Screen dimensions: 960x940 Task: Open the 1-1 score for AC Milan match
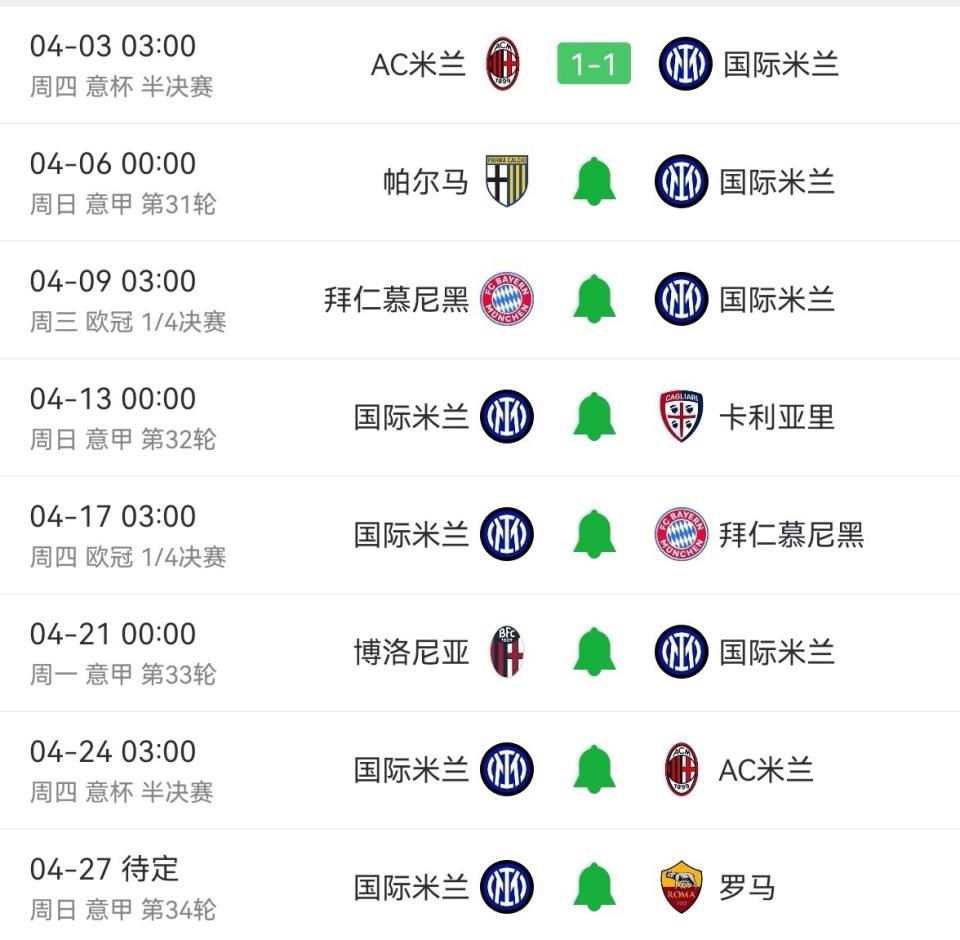[x=593, y=64]
